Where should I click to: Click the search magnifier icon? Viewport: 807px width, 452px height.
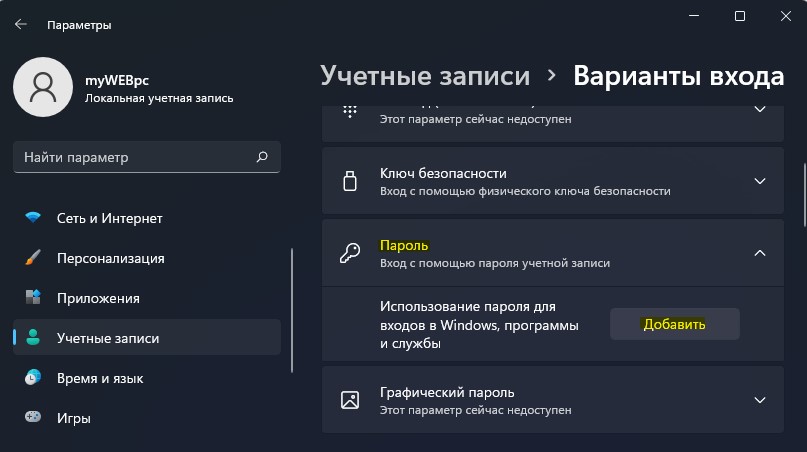click(262, 157)
